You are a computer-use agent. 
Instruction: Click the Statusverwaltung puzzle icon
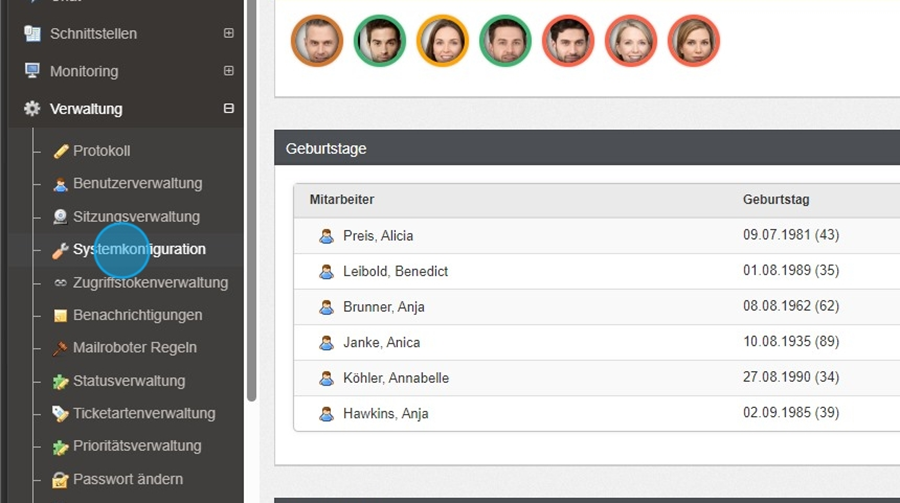(x=60, y=382)
